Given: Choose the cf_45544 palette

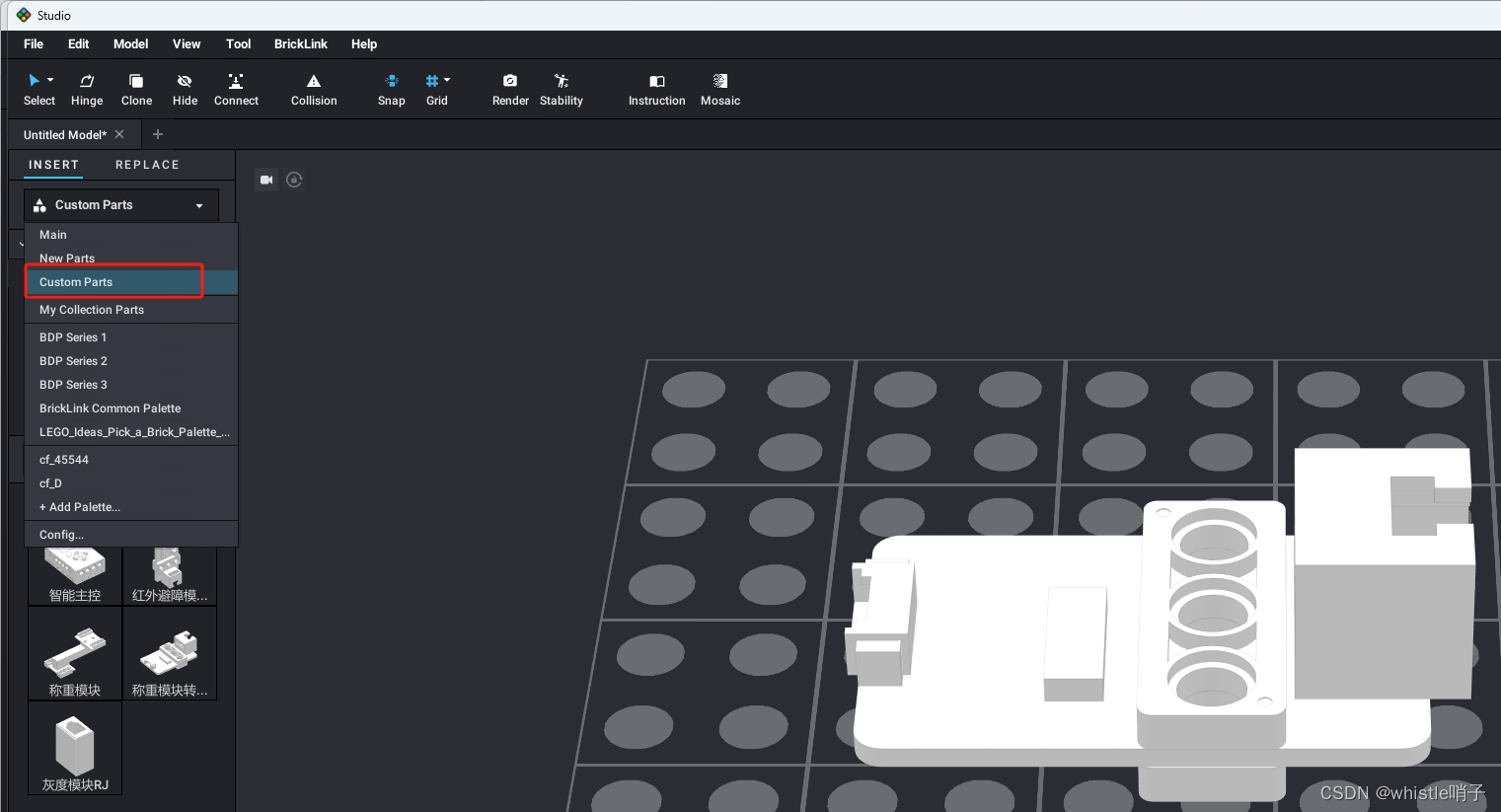Looking at the screenshot, I should coord(131,460).
